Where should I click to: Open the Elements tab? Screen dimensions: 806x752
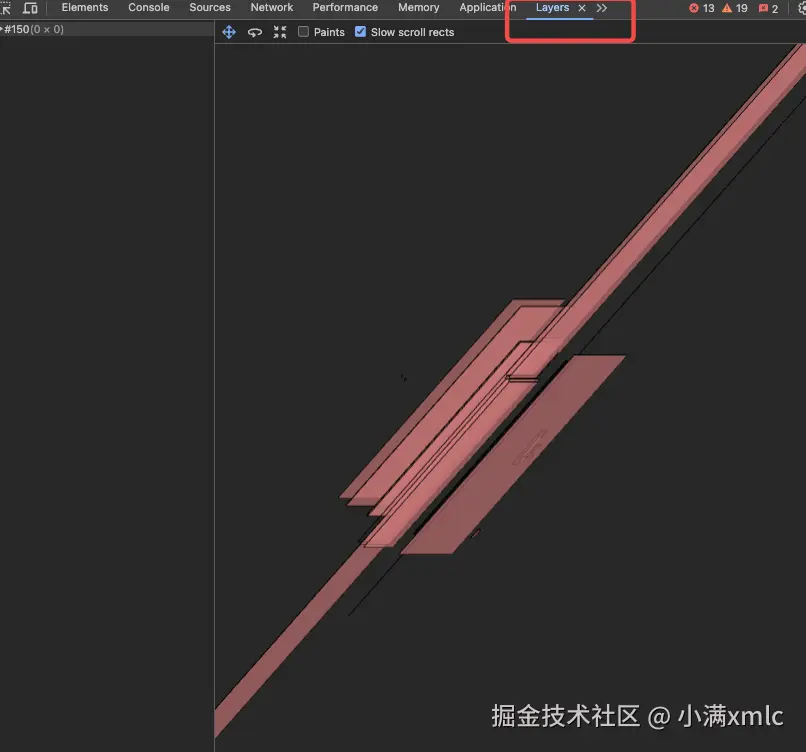pos(85,8)
